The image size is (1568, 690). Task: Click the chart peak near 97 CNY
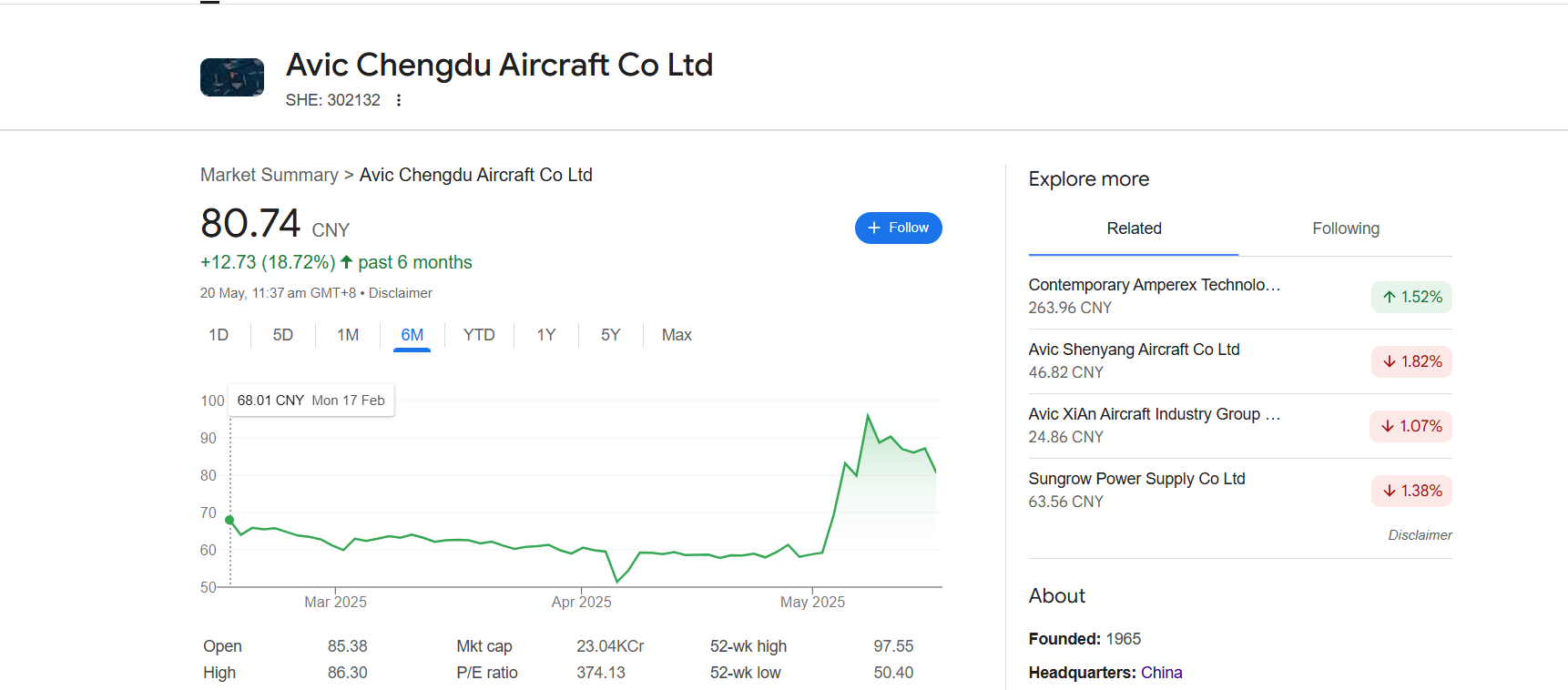(868, 416)
